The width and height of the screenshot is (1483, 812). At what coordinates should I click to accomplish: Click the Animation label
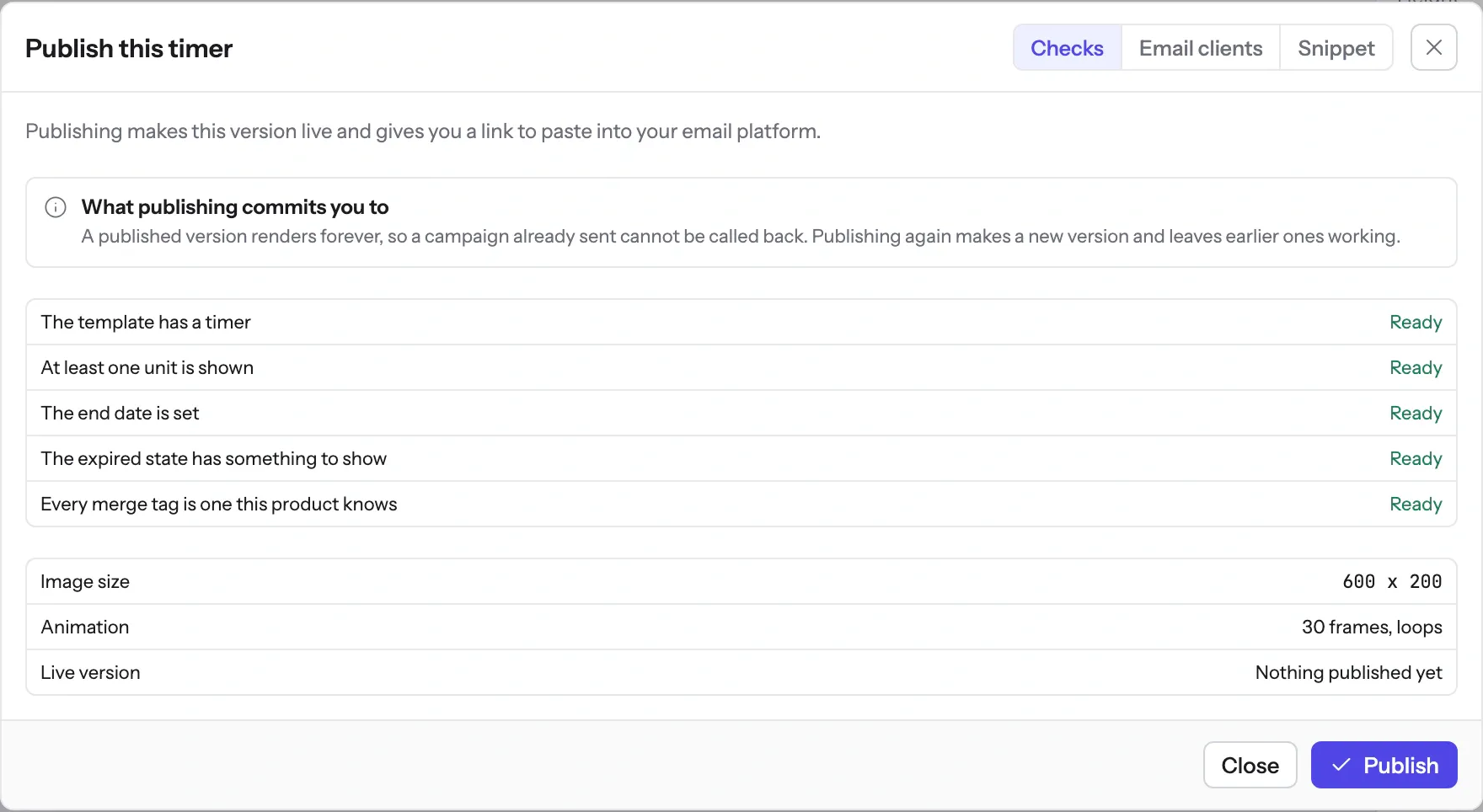click(x=85, y=627)
